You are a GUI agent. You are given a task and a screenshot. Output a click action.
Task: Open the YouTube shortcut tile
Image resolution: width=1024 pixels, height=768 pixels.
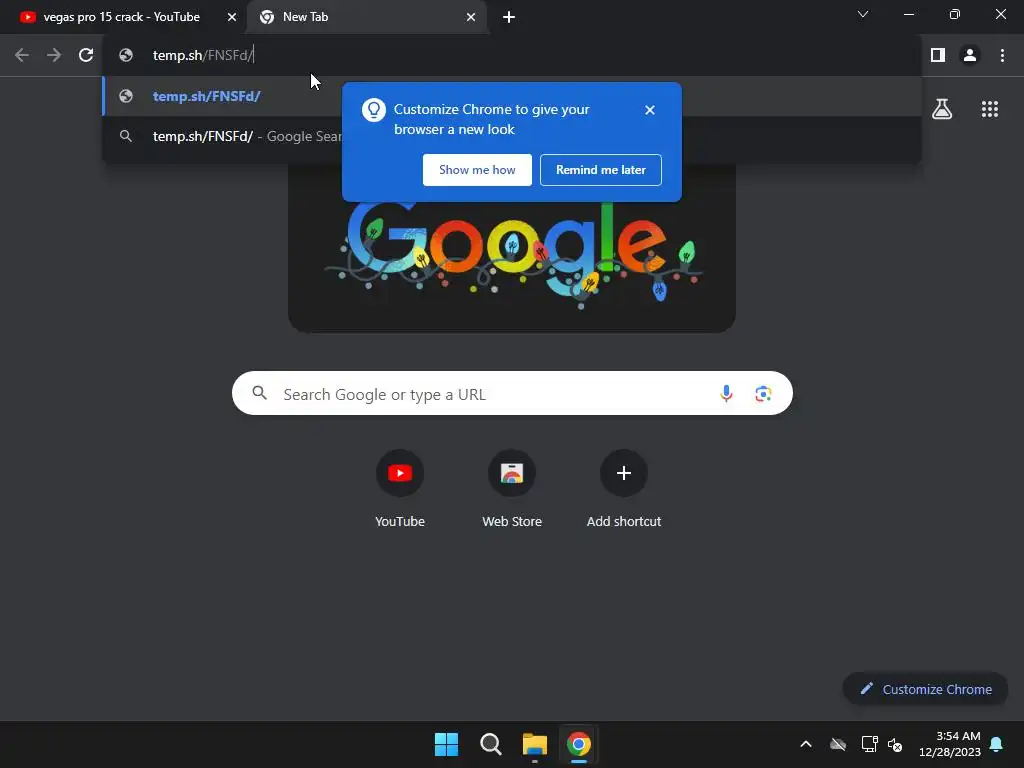400,488
